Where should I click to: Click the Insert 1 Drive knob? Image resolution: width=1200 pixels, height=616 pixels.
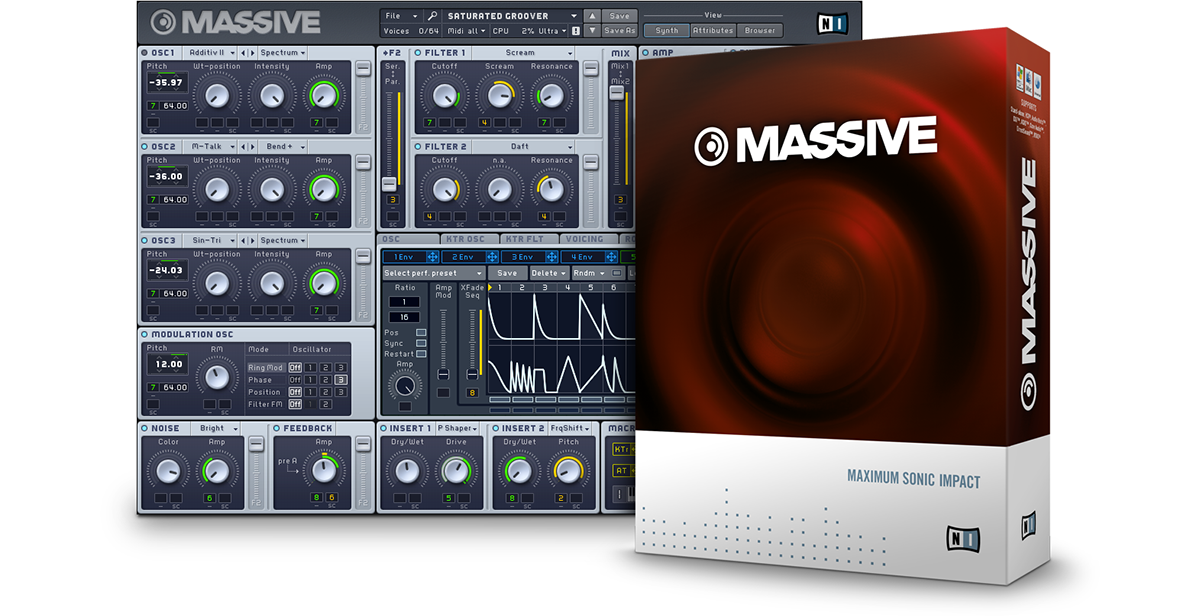(457, 470)
